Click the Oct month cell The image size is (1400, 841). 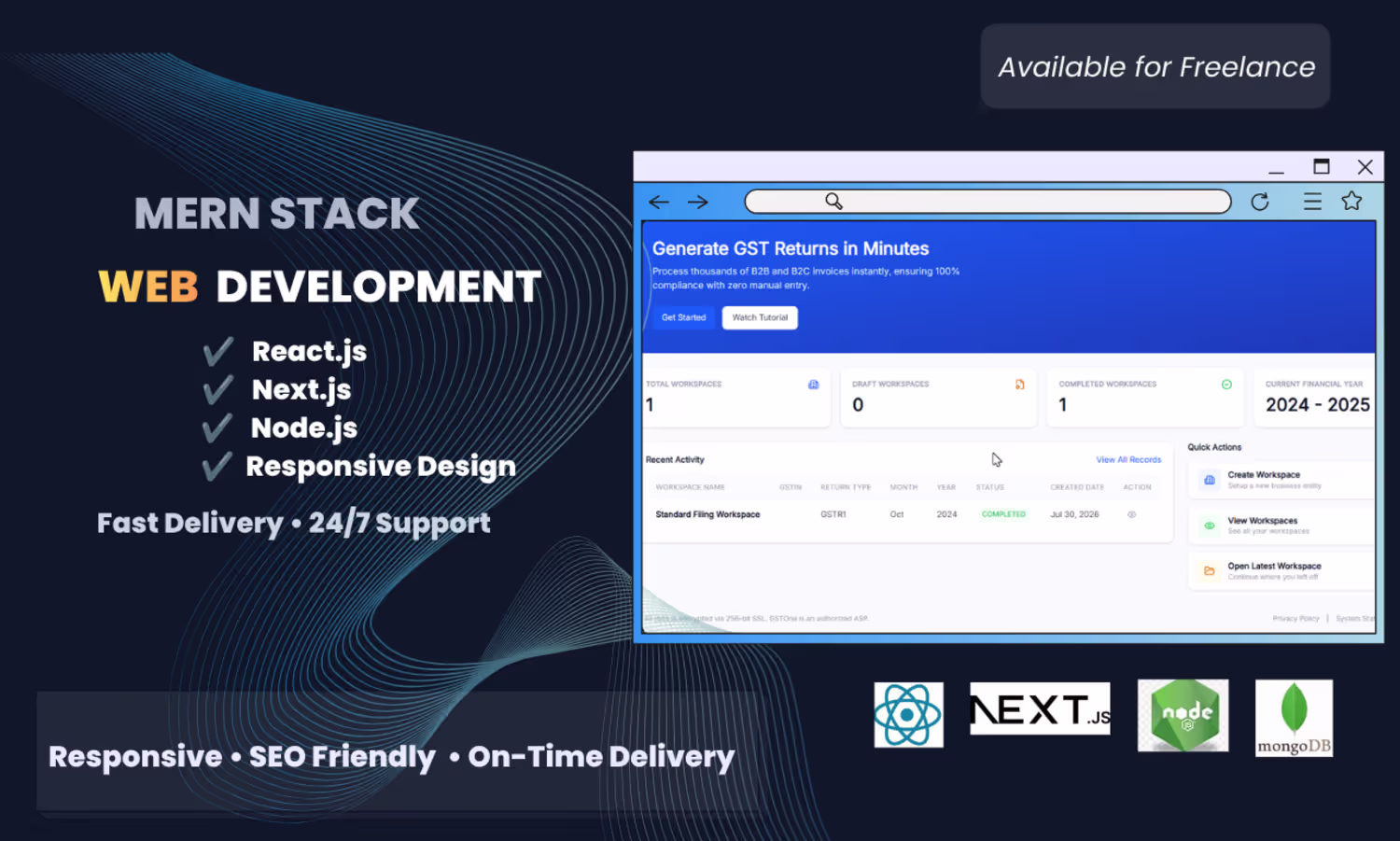(897, 514)
